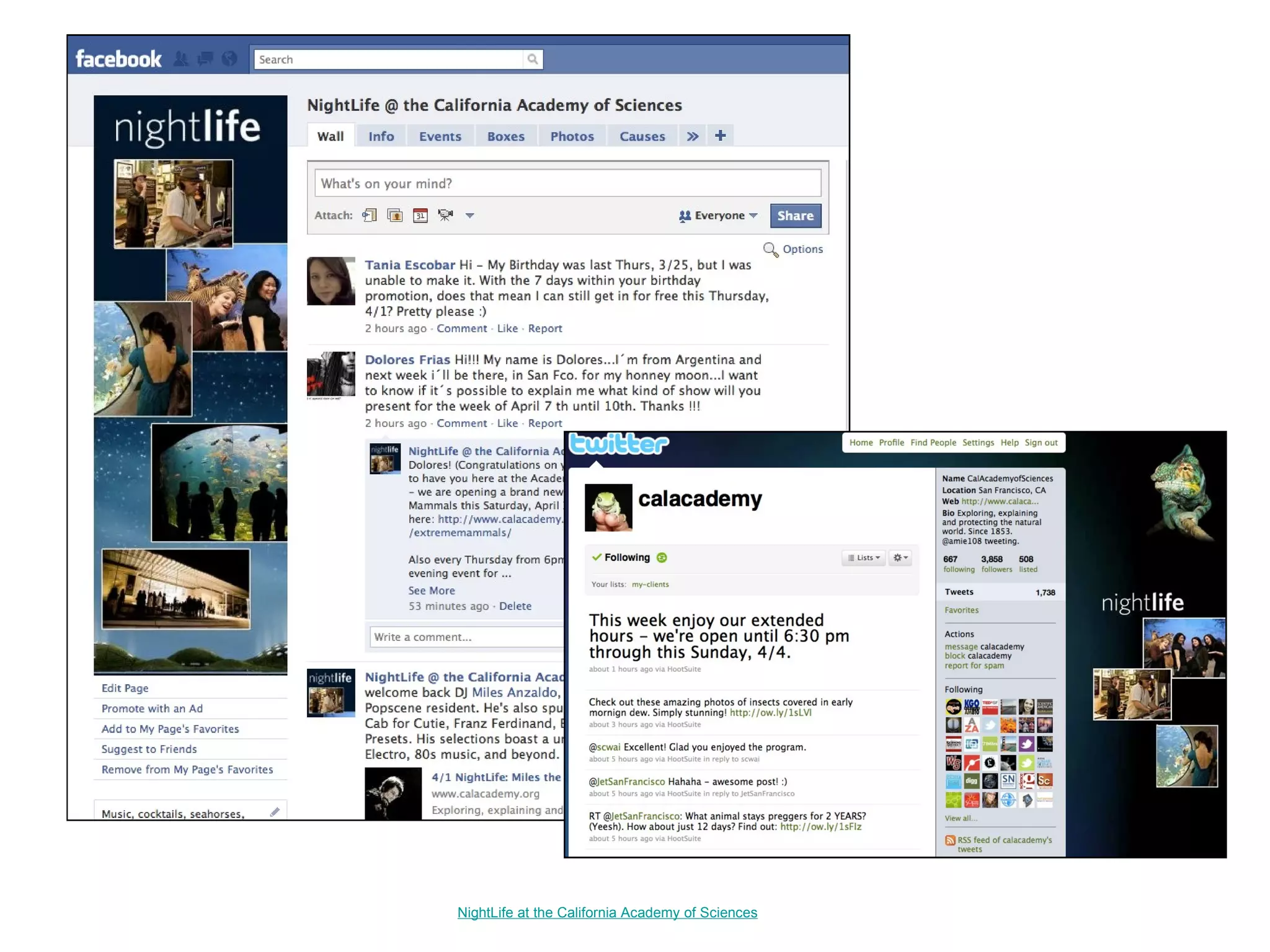
Task: Attach an event using calendar icon
Action: point(420,216)
